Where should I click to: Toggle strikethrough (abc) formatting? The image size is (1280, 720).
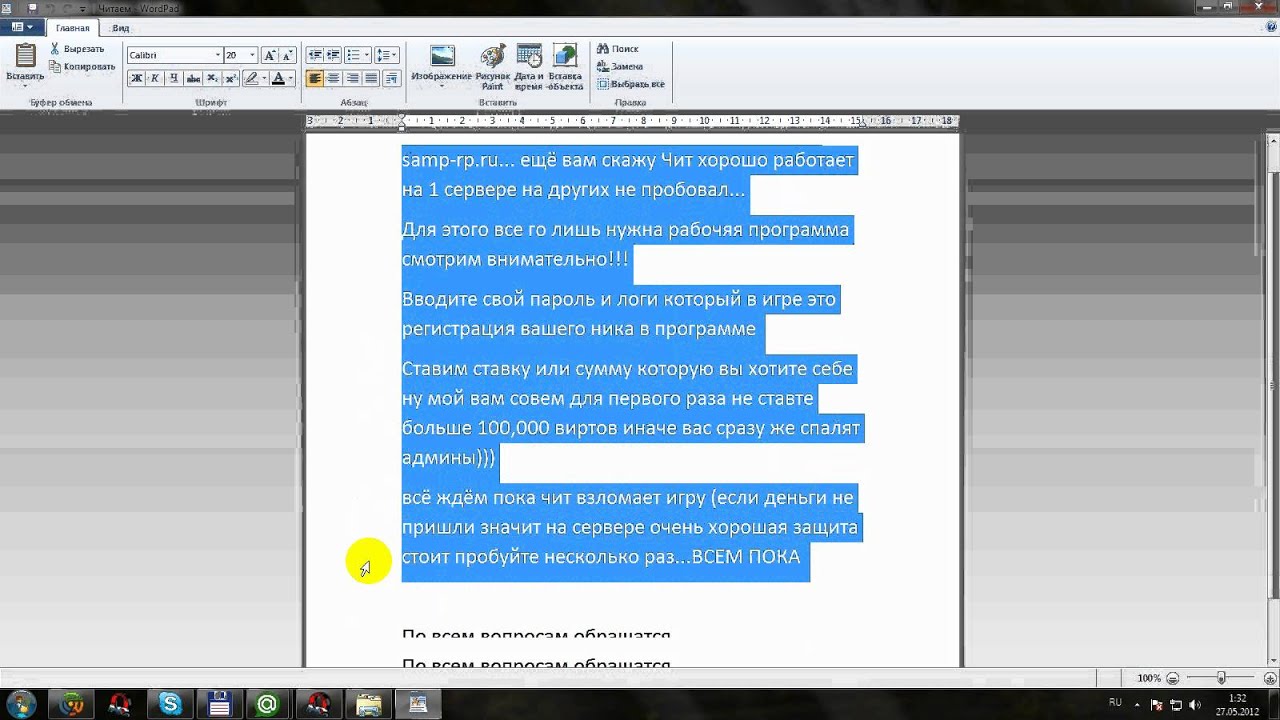pyautogui.click(x=193, y=78)
